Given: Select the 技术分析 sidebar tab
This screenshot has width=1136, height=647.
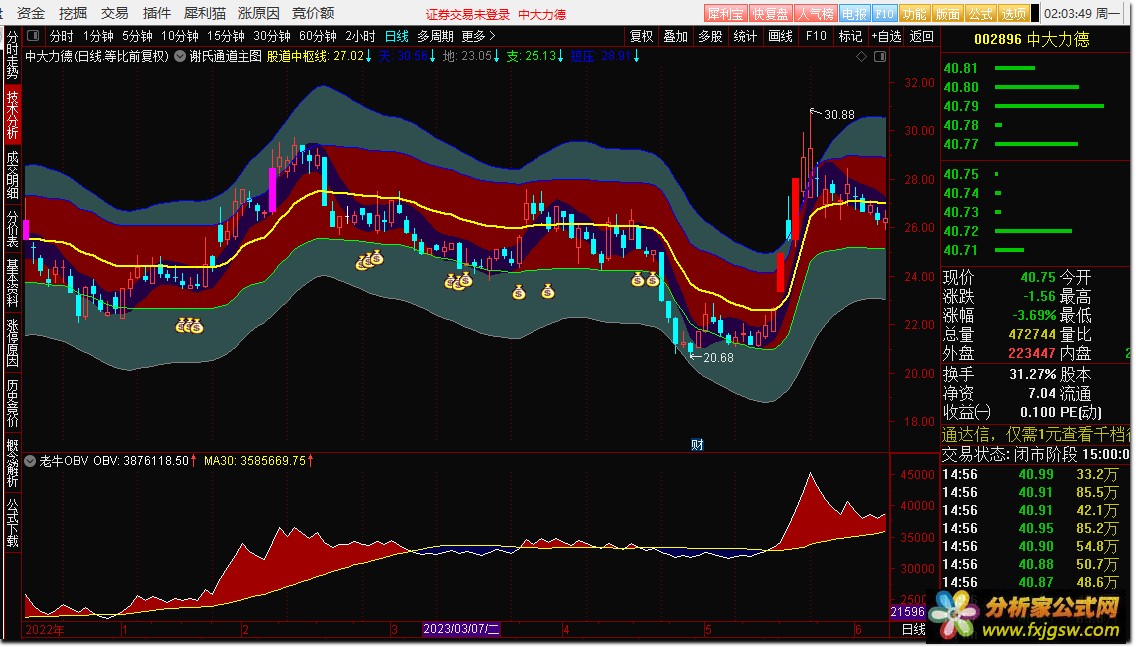Looking at the screenshot, I should [x=12, y=114].
